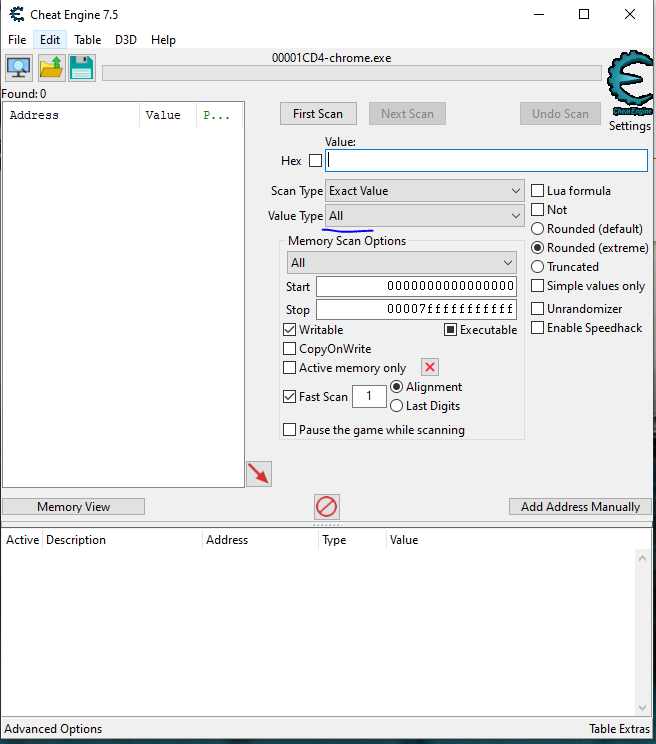656x744 pixels.
Task: Check the Not option
Action: coord(537,210)
